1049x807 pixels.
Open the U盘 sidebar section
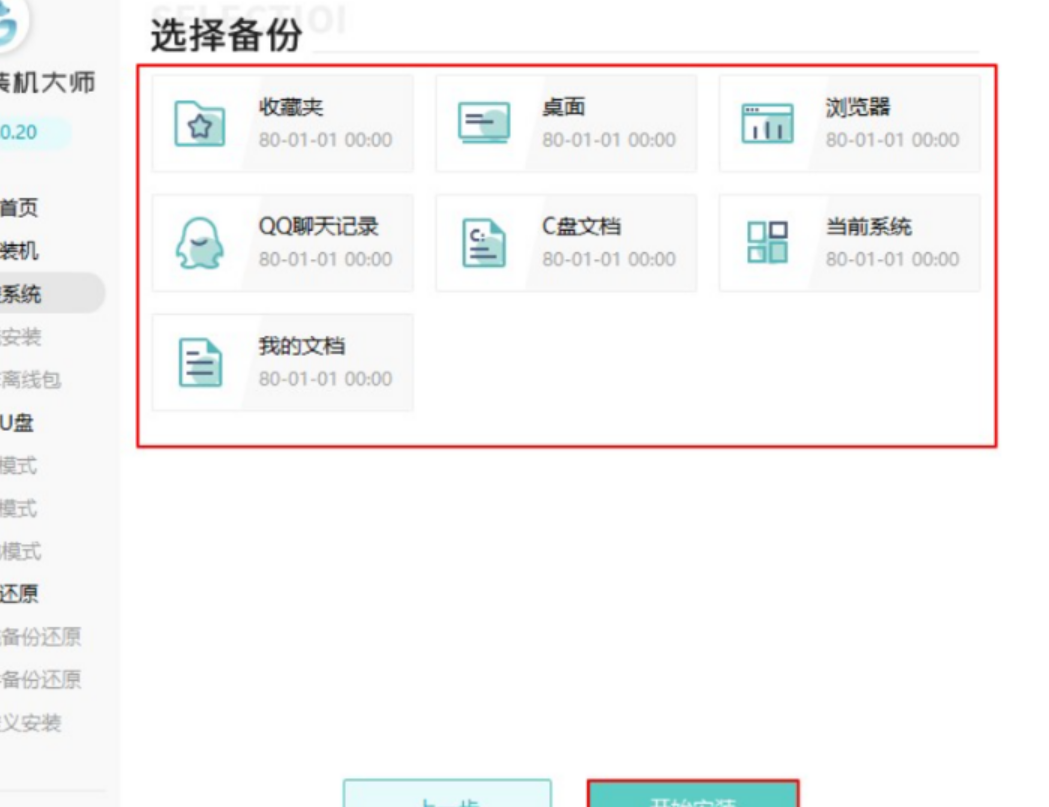click(17, 423)
